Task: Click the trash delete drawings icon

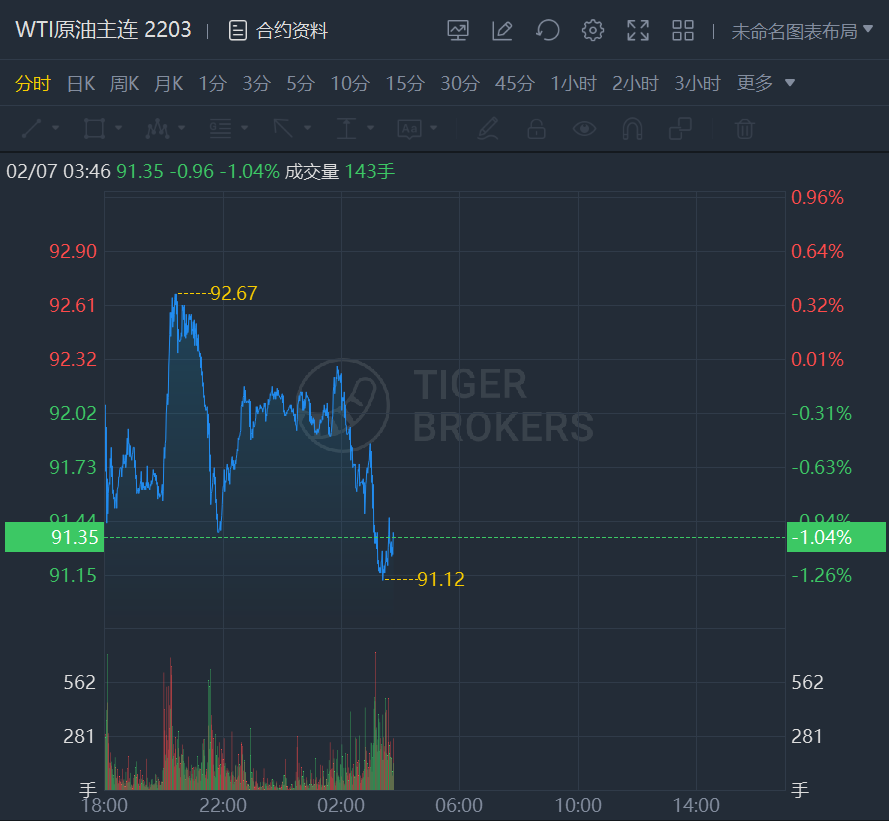Action: coord(744,129)
